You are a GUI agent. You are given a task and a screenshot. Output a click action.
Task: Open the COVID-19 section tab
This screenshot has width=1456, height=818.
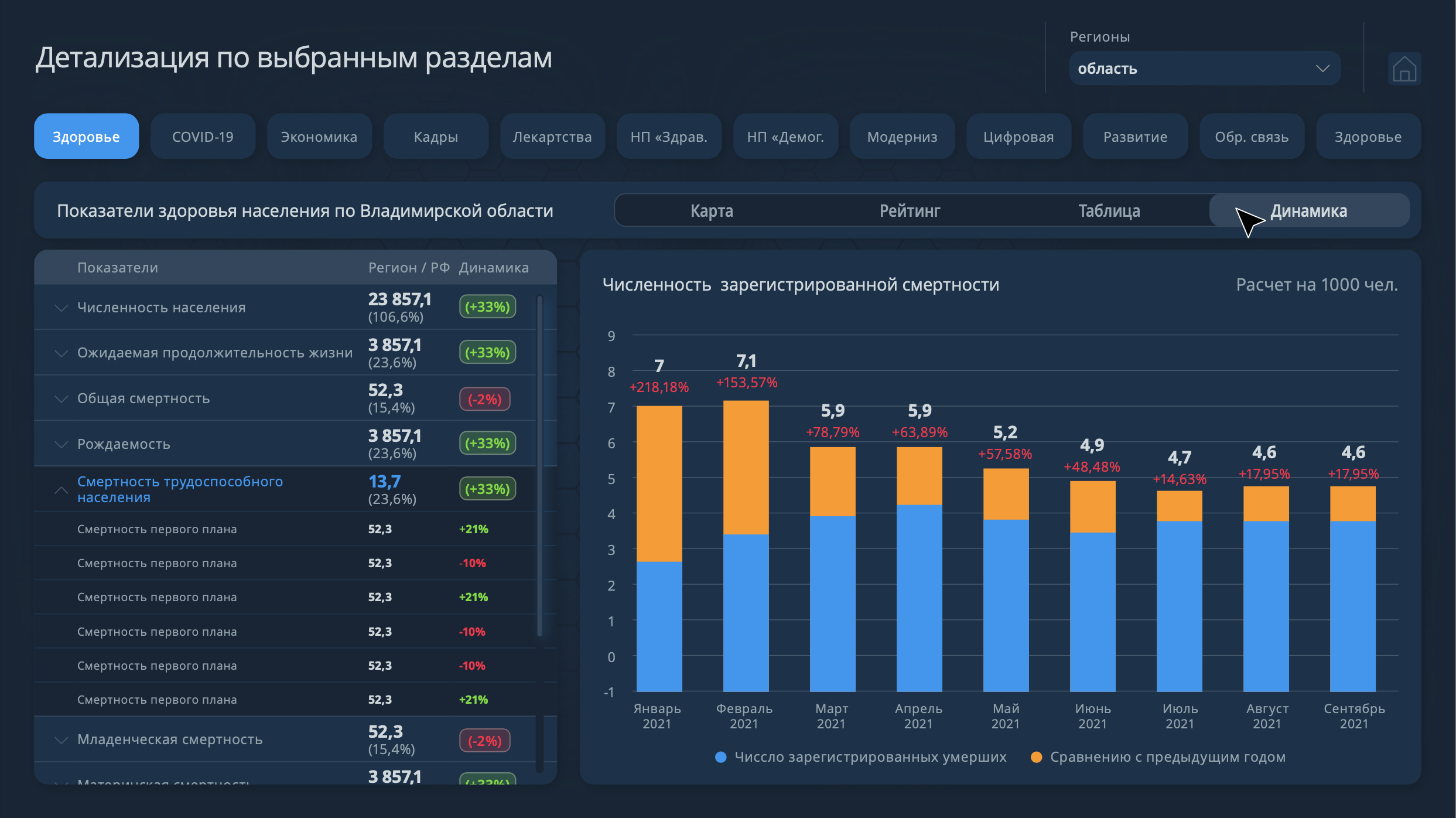(x=203, y=137)
